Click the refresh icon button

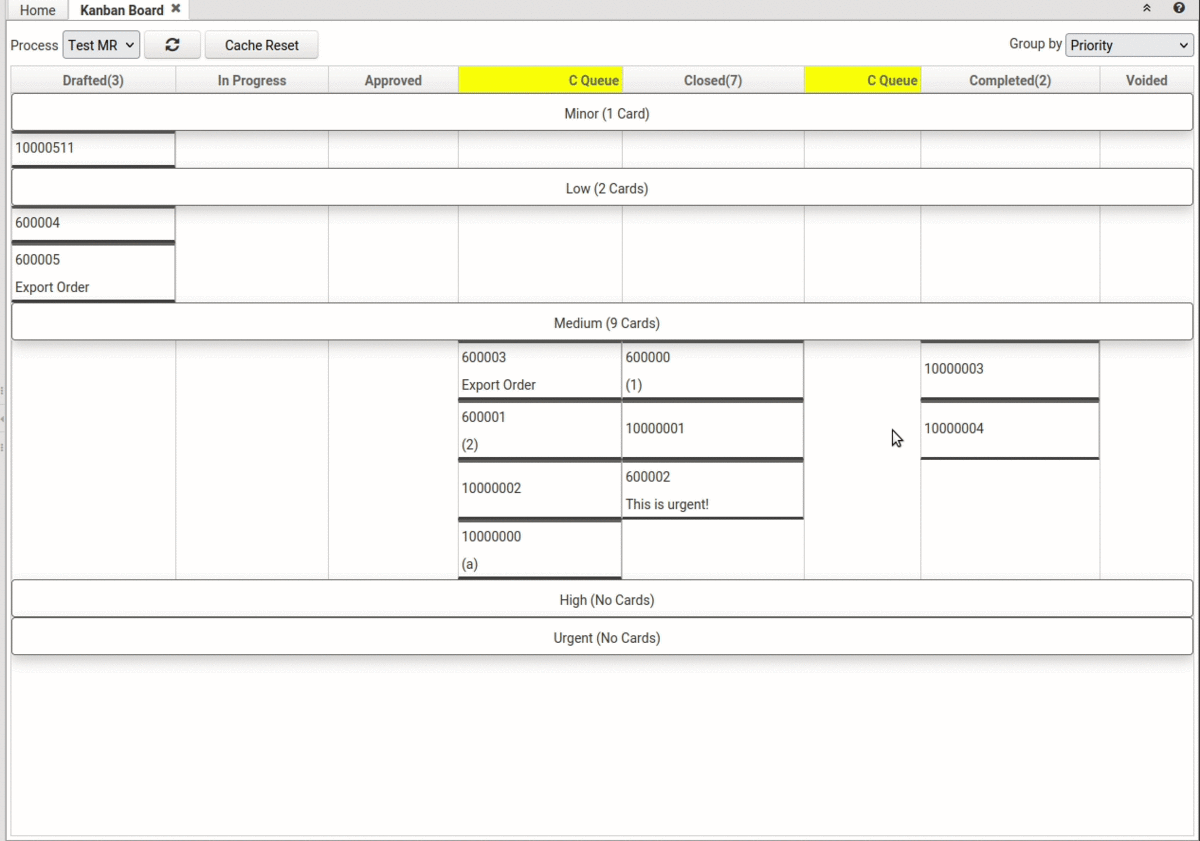(172, 45)
